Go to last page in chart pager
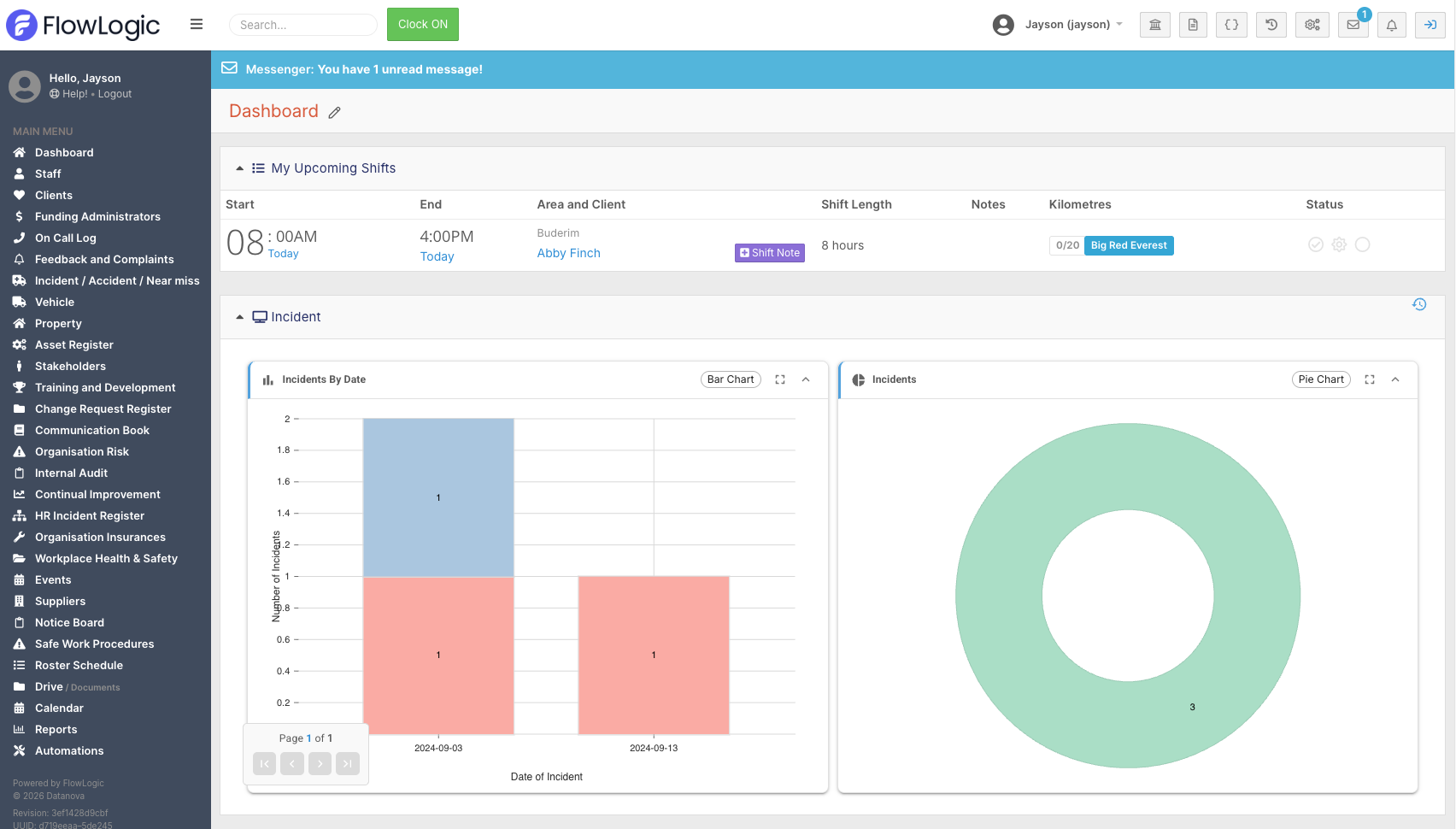 (348, 764)
